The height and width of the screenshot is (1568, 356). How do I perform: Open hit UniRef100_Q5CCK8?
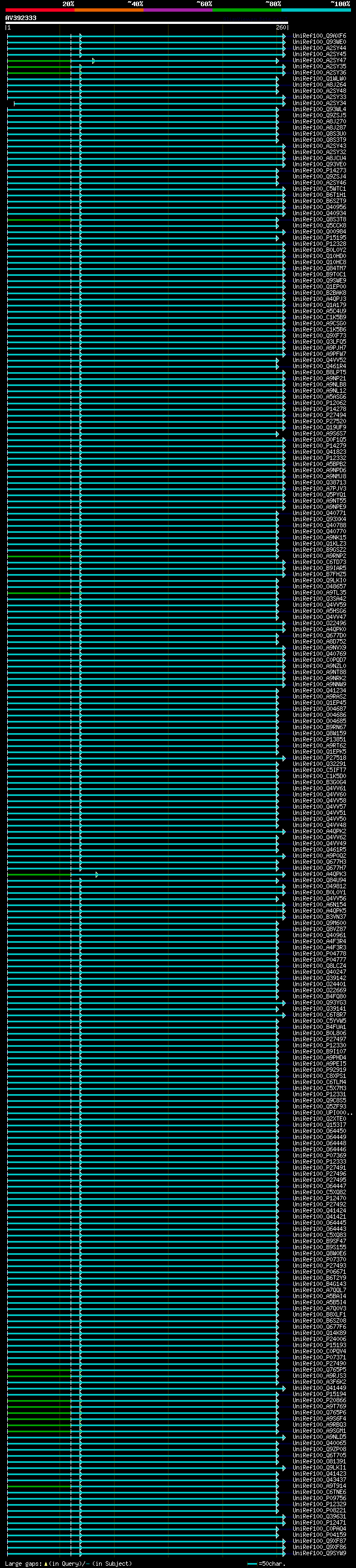[319, 226]
